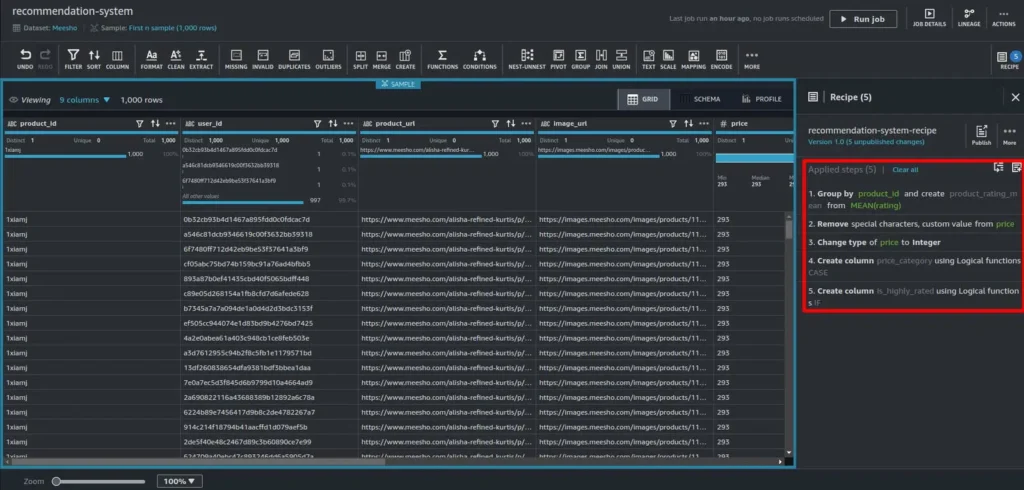Filter the product_id column
The height and width of the screenshot is (490, 1024).
point(139,123)
